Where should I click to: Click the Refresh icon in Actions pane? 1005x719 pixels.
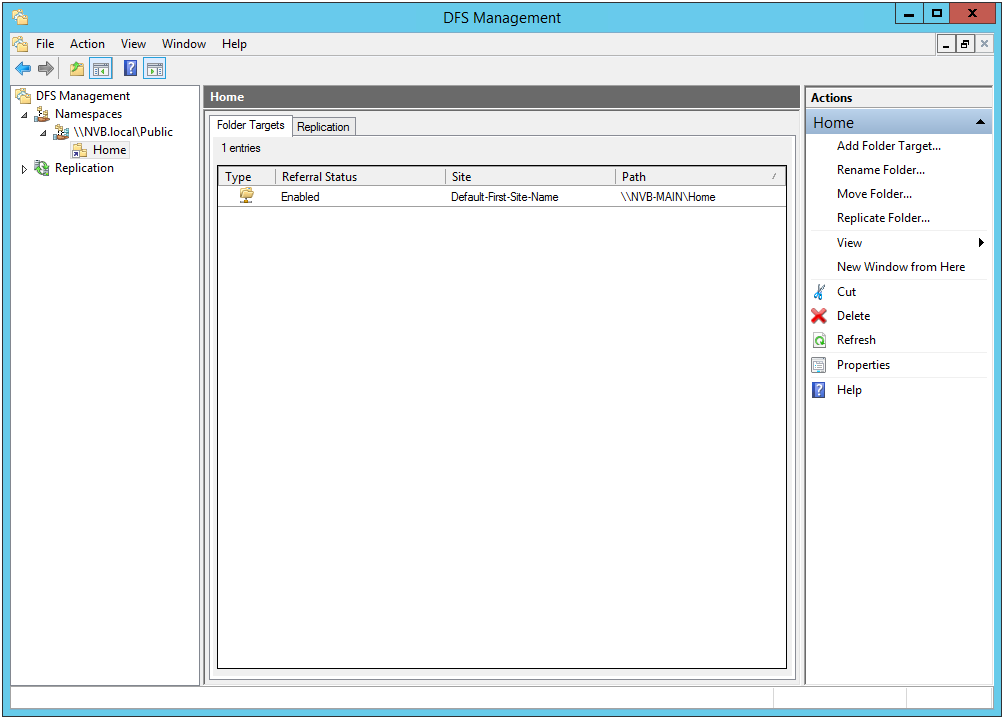819,340
